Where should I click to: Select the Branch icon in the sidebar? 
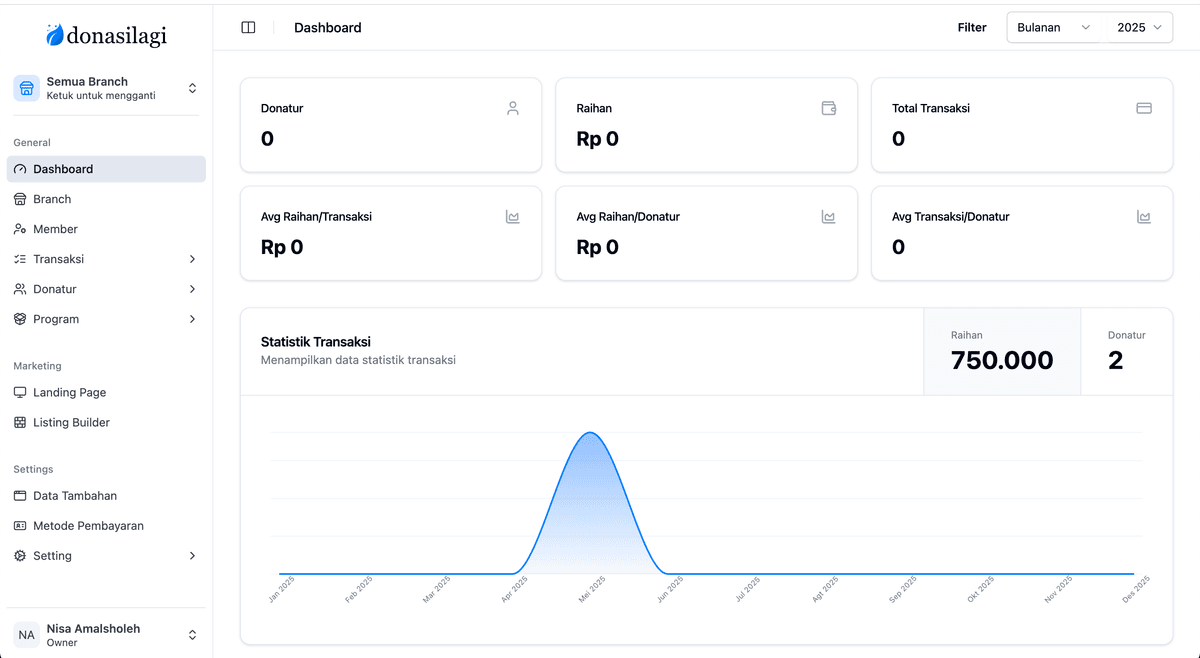pyautogui.click(x=21, y=198)
